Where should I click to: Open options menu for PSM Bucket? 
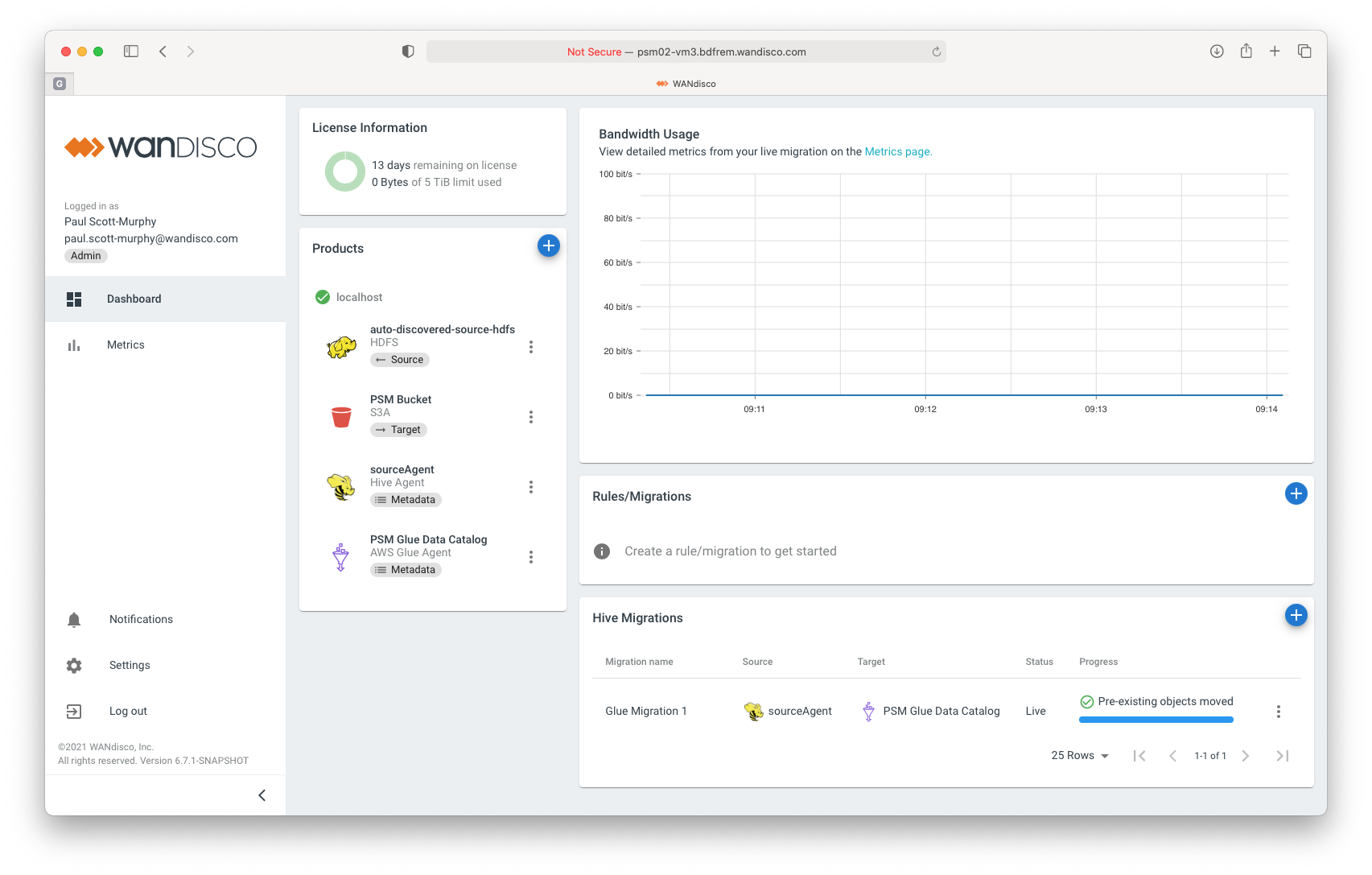530,417
